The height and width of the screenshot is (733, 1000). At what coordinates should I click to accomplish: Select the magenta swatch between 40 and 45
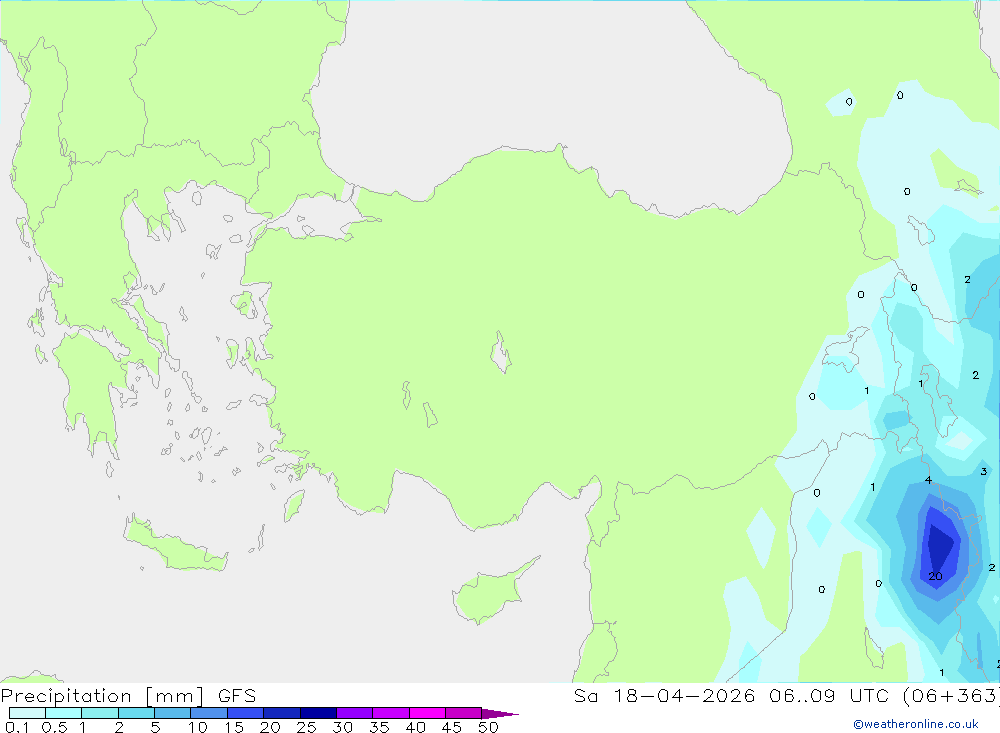click(x=427, y=713)
